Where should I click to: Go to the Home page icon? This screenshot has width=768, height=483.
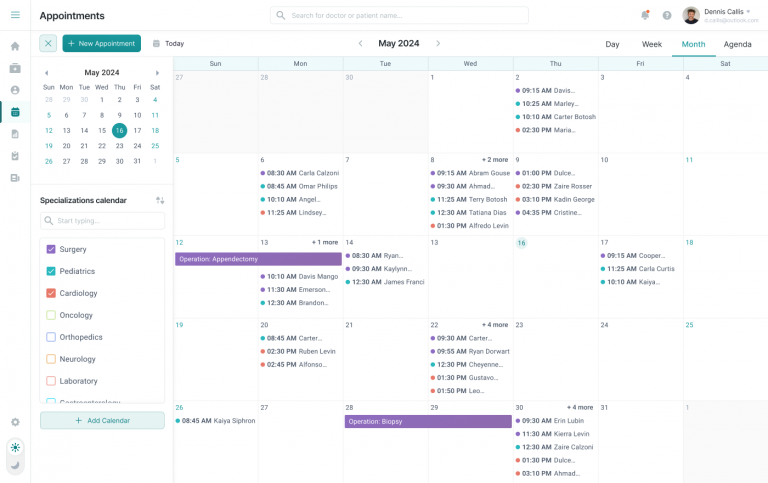(15, 46)
